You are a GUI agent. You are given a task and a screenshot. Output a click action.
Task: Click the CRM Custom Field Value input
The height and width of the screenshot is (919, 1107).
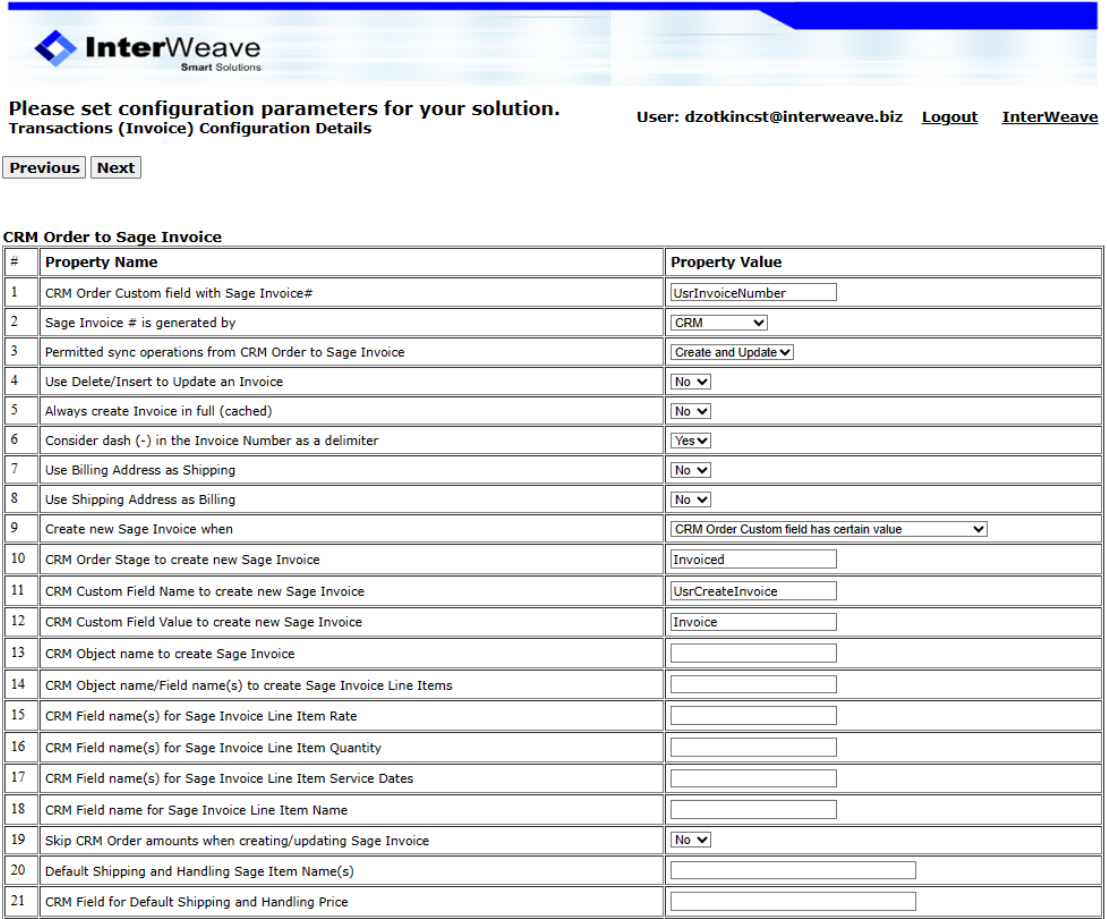pos(753,622)
